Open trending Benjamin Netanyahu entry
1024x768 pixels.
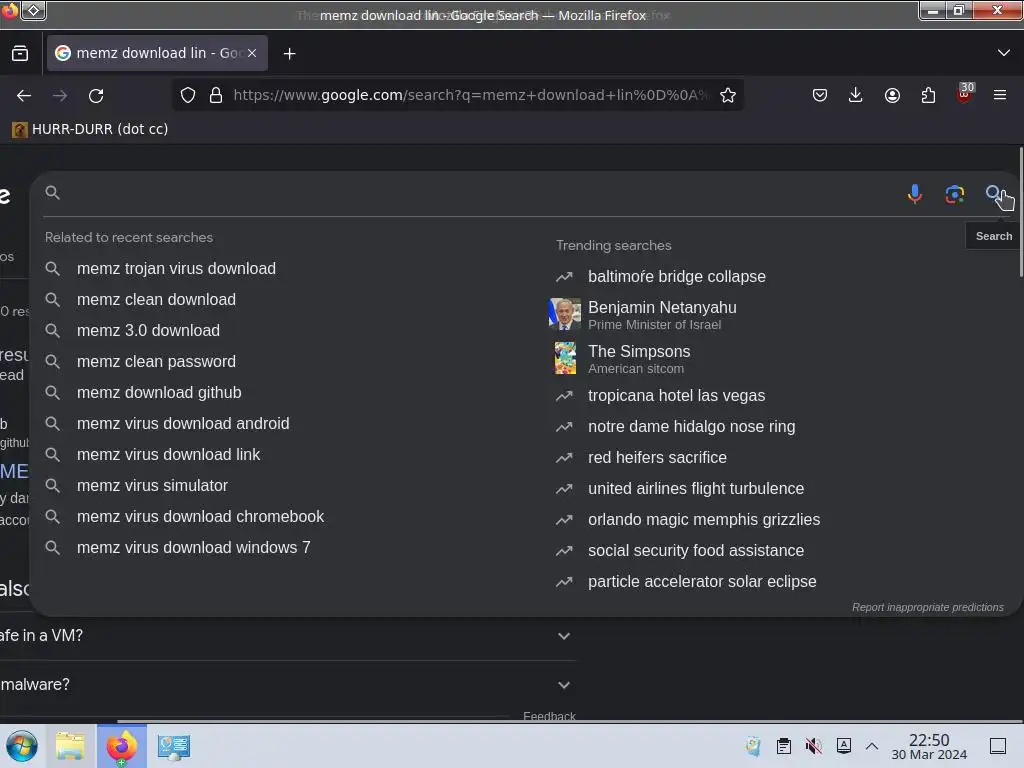click(x=662, y=315)
